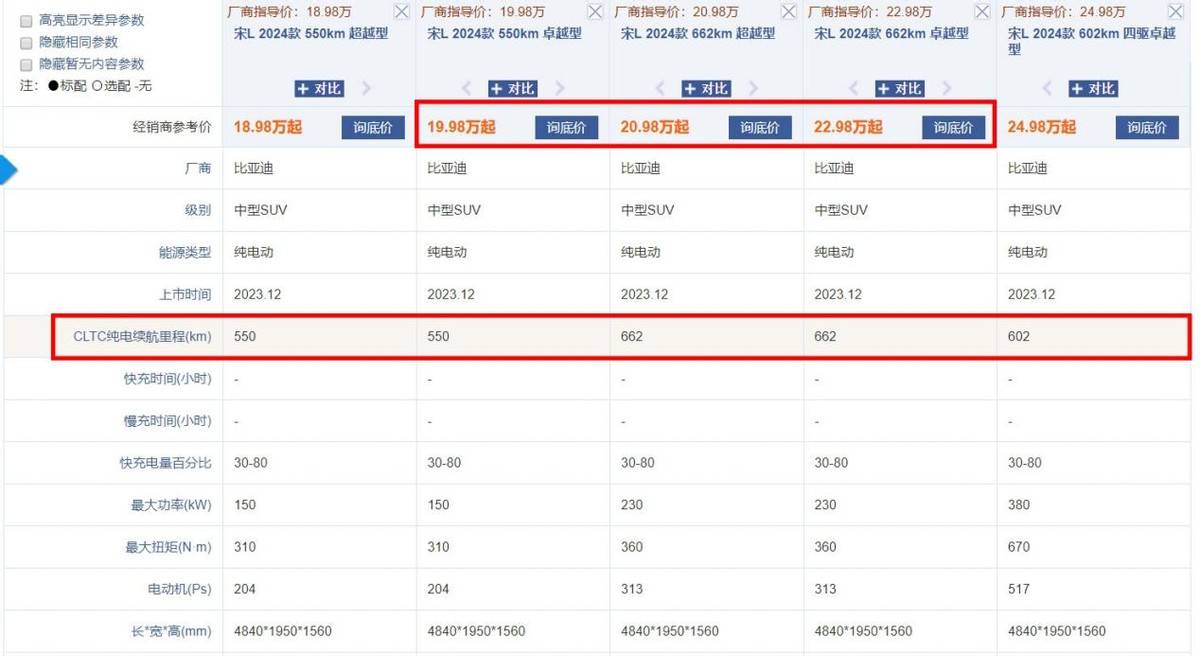
Task: Click 询底价 next to 24.98万起
Action: coord(1147,128)
